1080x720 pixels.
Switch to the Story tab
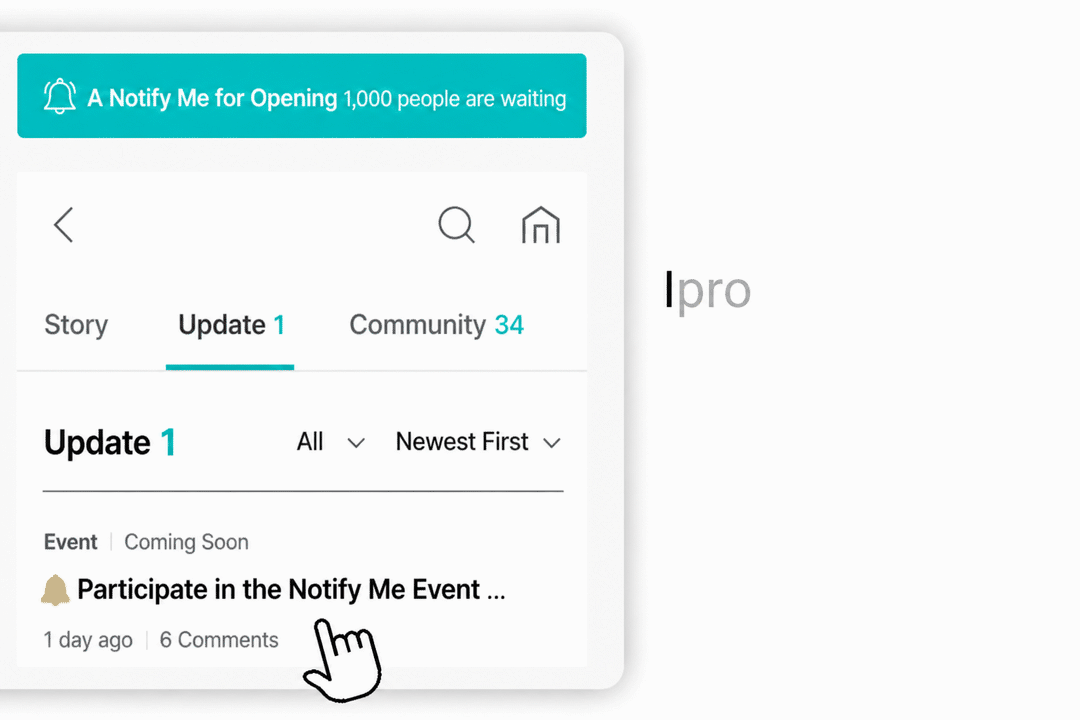pyautogui.click(x=76, y=325)
